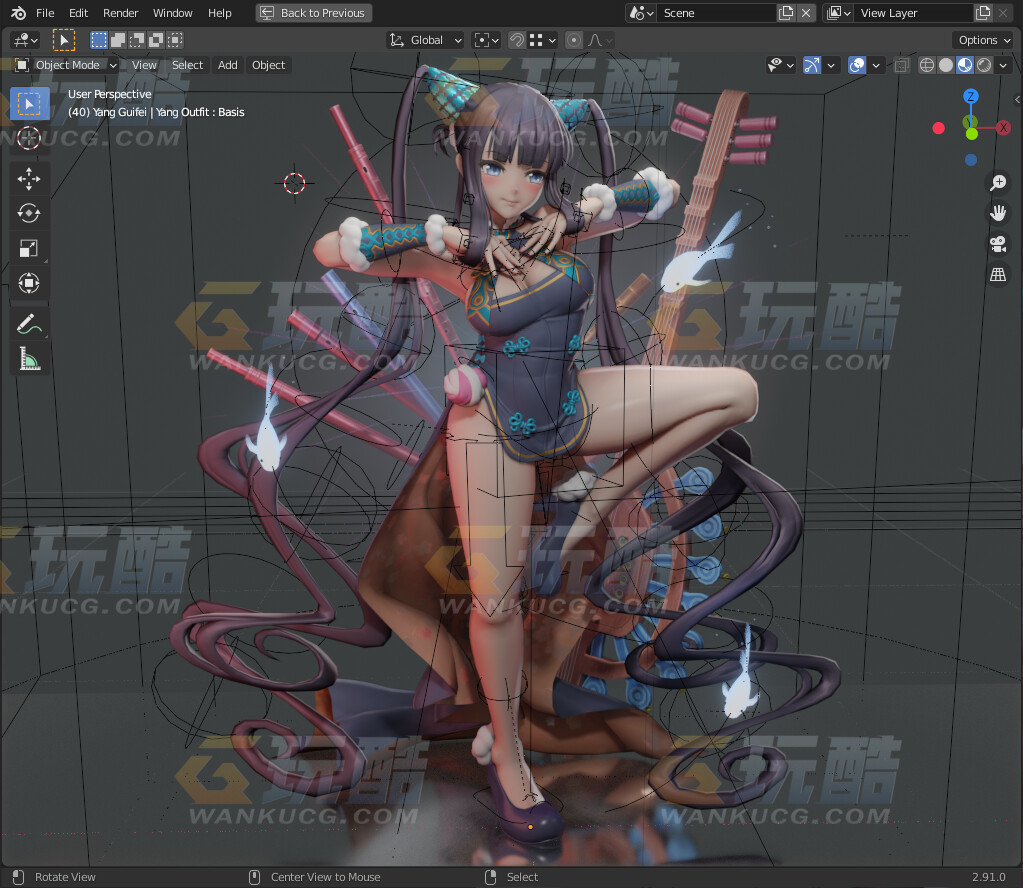
Task: Toggle snapping magnet
Action: (517, 40)
